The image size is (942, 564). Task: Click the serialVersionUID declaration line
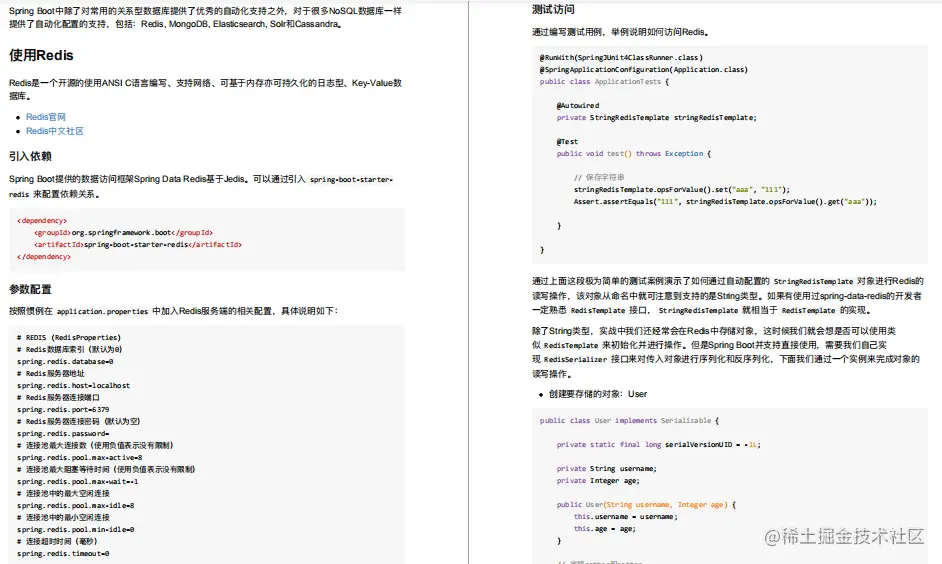point(658,444)
